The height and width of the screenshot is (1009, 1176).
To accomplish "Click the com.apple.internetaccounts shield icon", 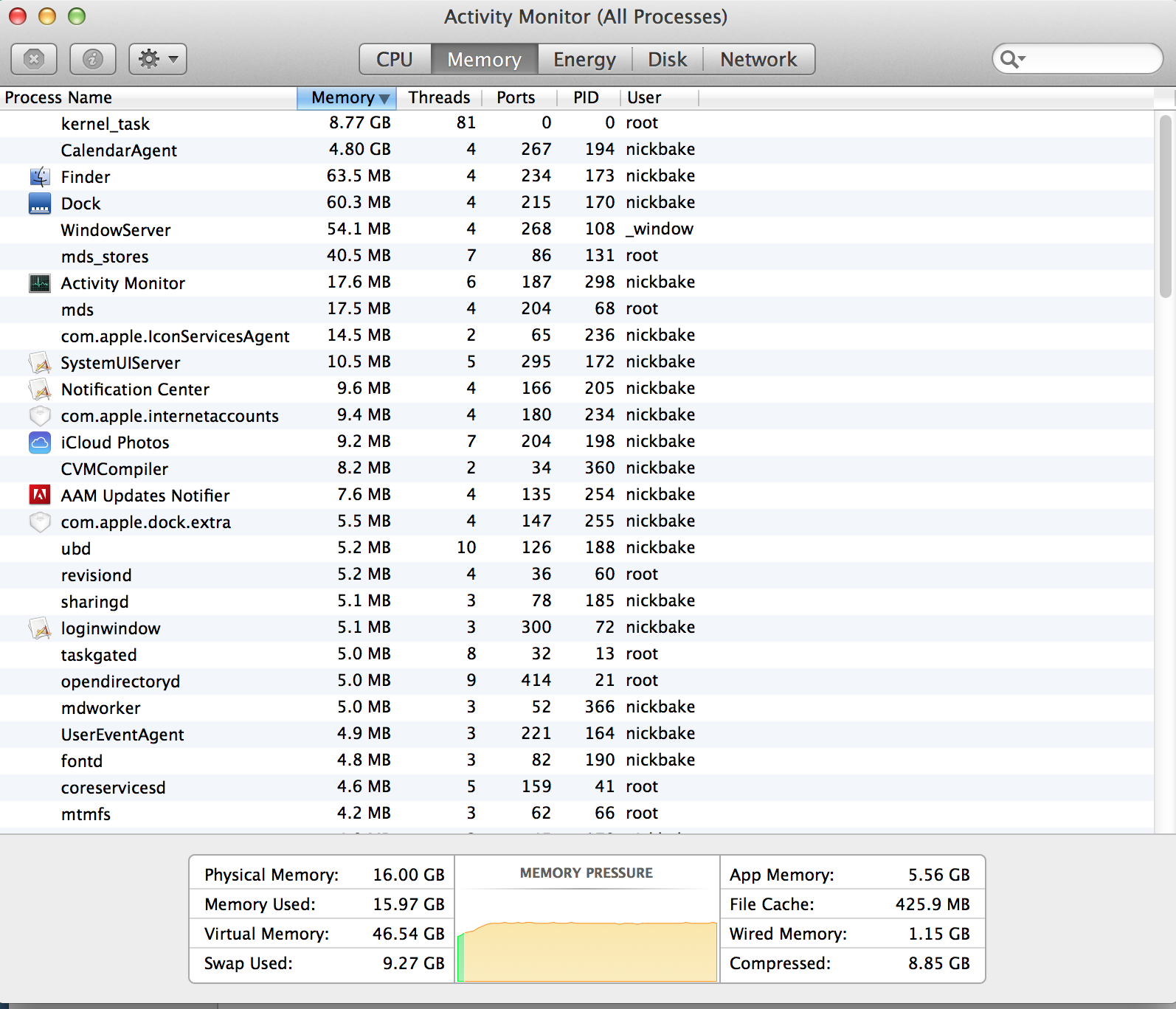I will tap(40, 416).
